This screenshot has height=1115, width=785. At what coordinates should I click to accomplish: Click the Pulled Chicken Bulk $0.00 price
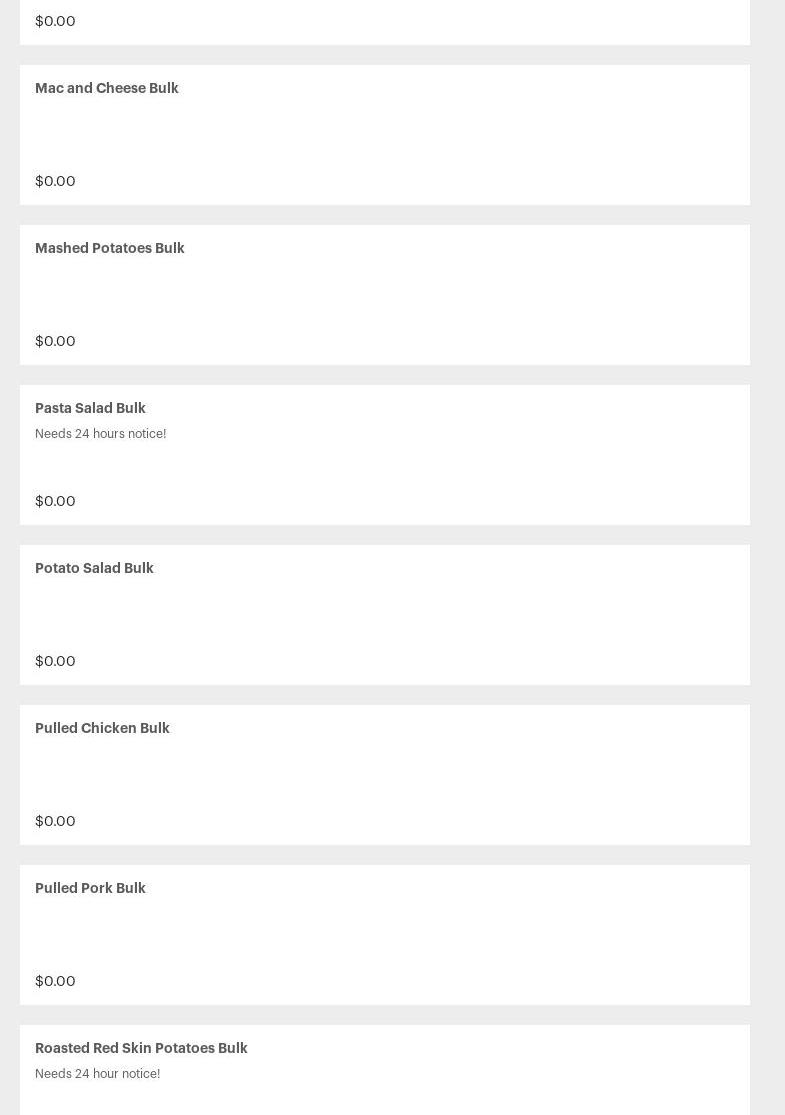tap(55, 821)
